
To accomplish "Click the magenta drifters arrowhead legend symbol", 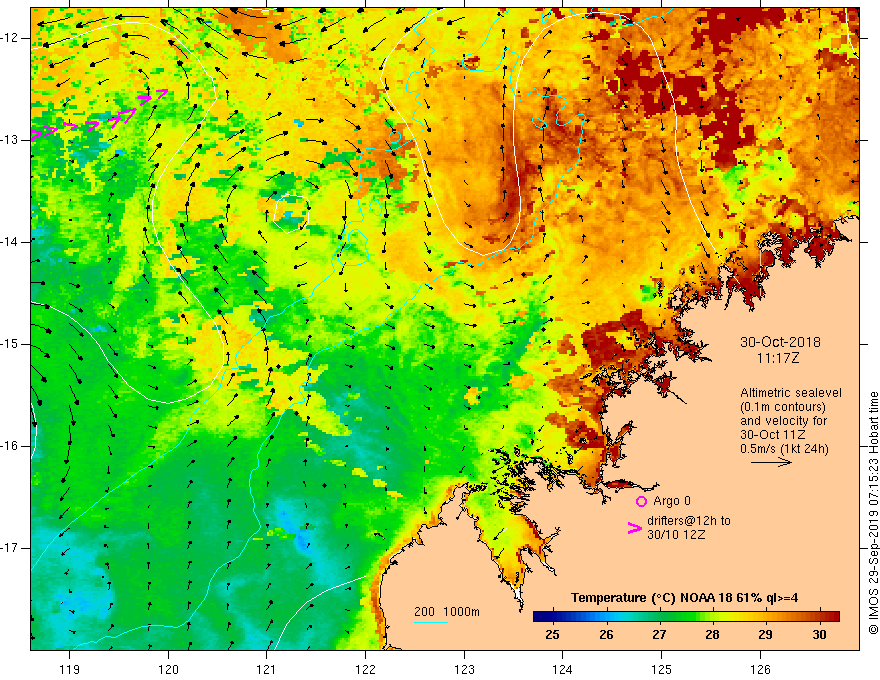I will click(x=635, y=528).
